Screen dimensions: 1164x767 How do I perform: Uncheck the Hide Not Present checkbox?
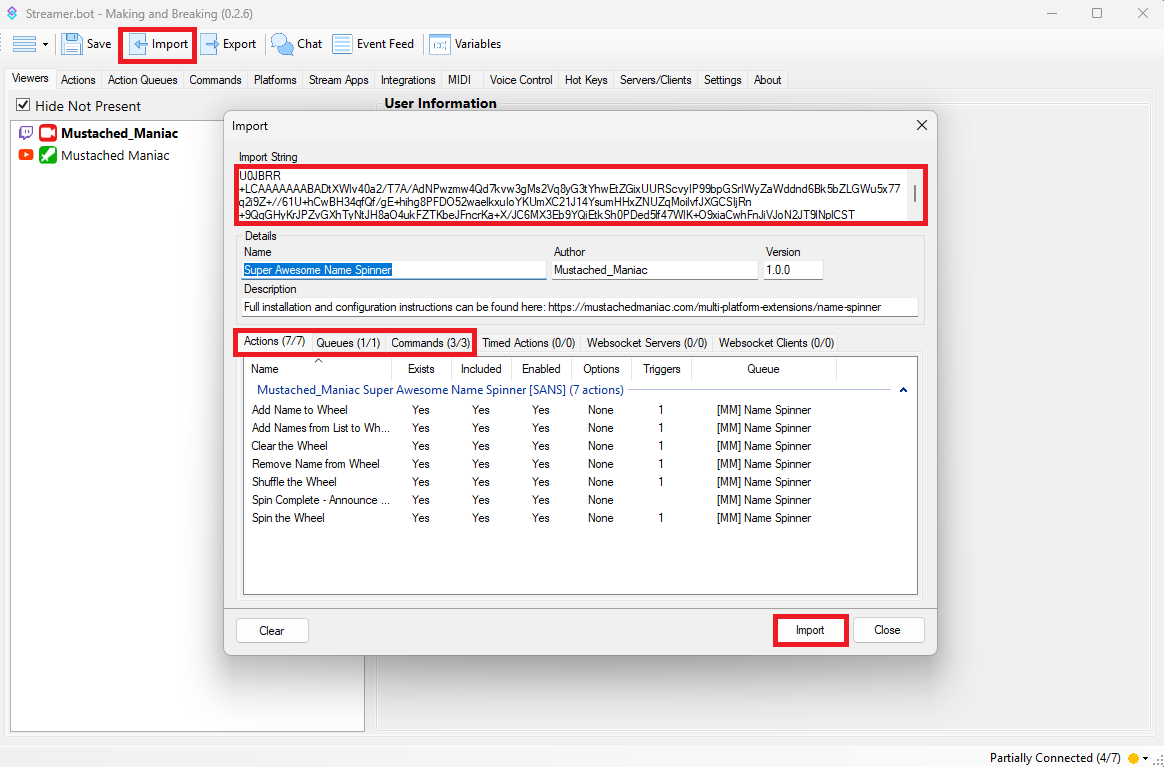pos(24,106)
